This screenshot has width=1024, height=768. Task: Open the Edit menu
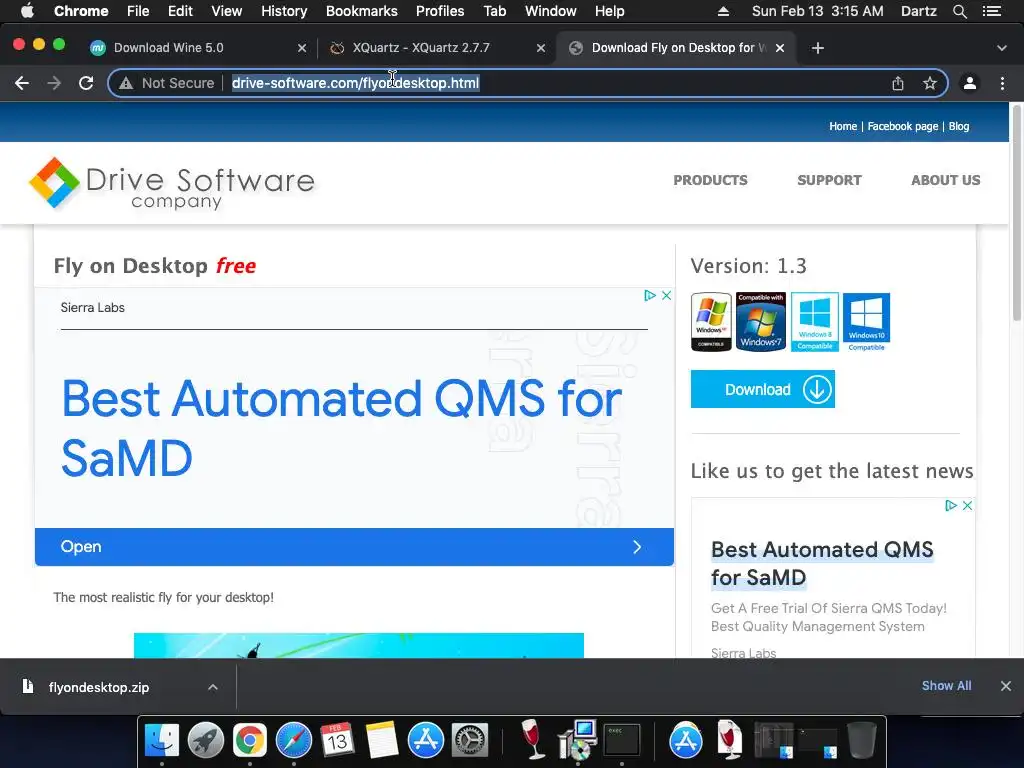pyautogui.click(x=180, y=11)
